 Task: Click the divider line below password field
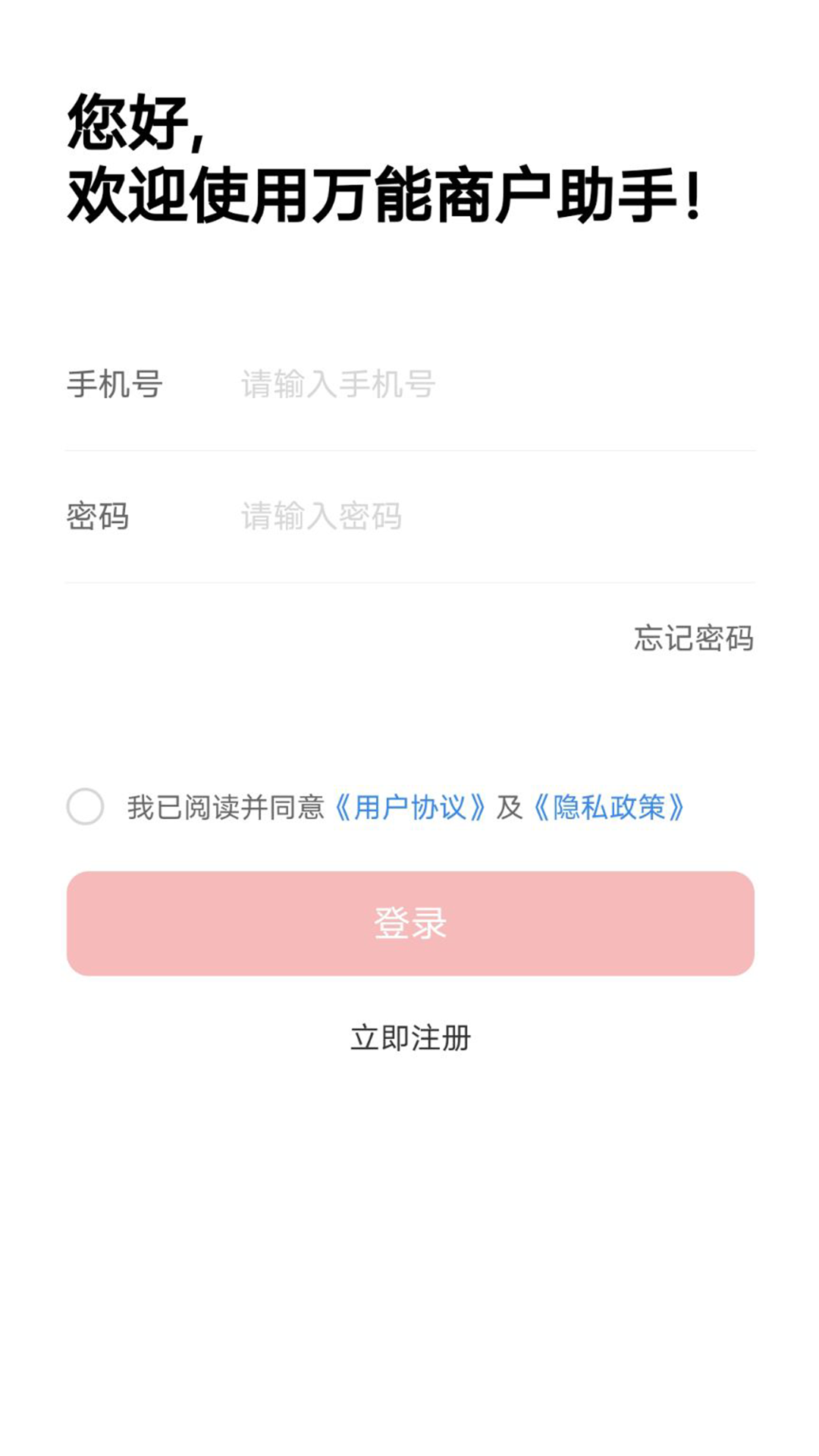(x=409, y=582)
